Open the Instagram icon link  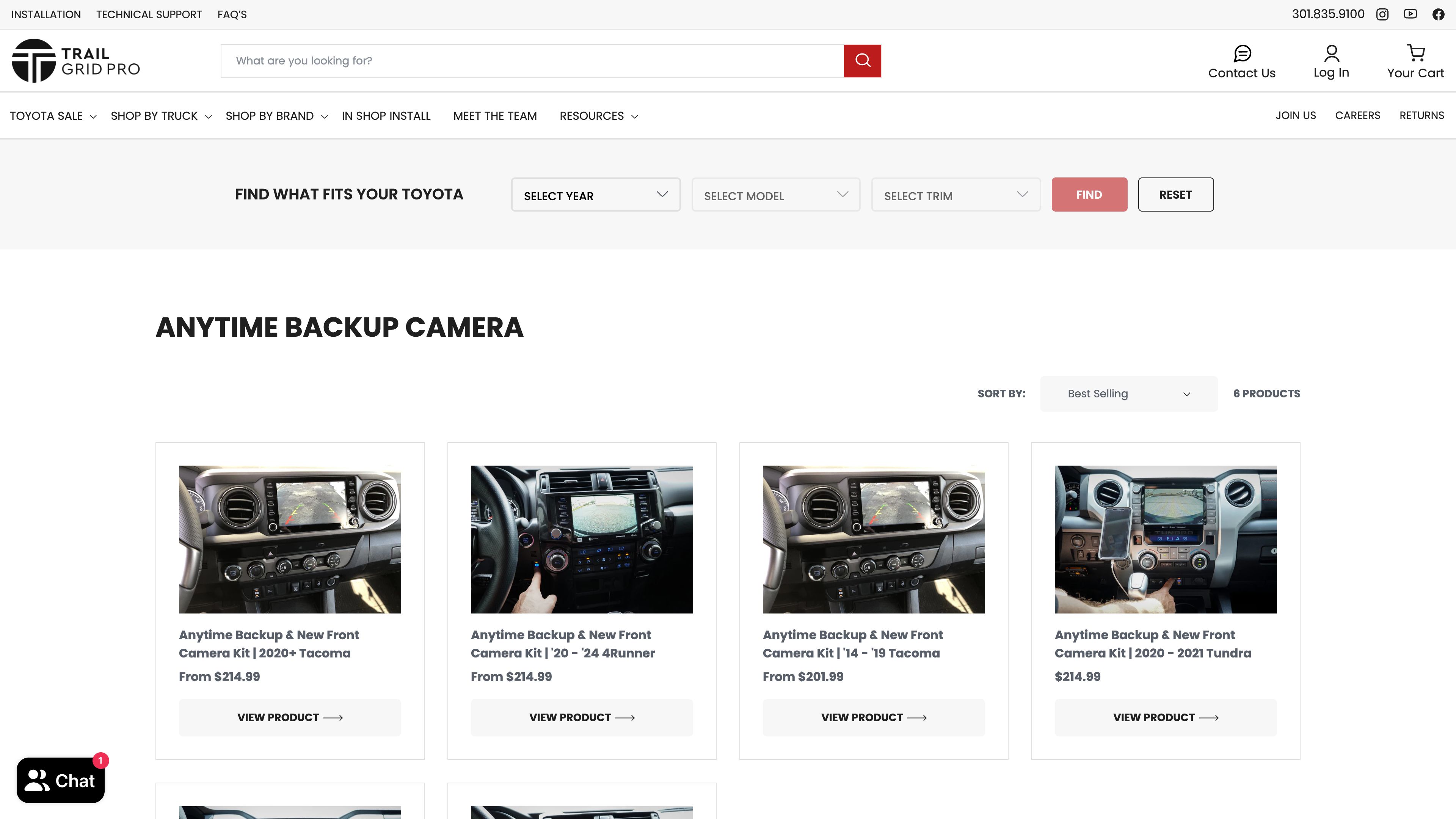[1382, 15]
